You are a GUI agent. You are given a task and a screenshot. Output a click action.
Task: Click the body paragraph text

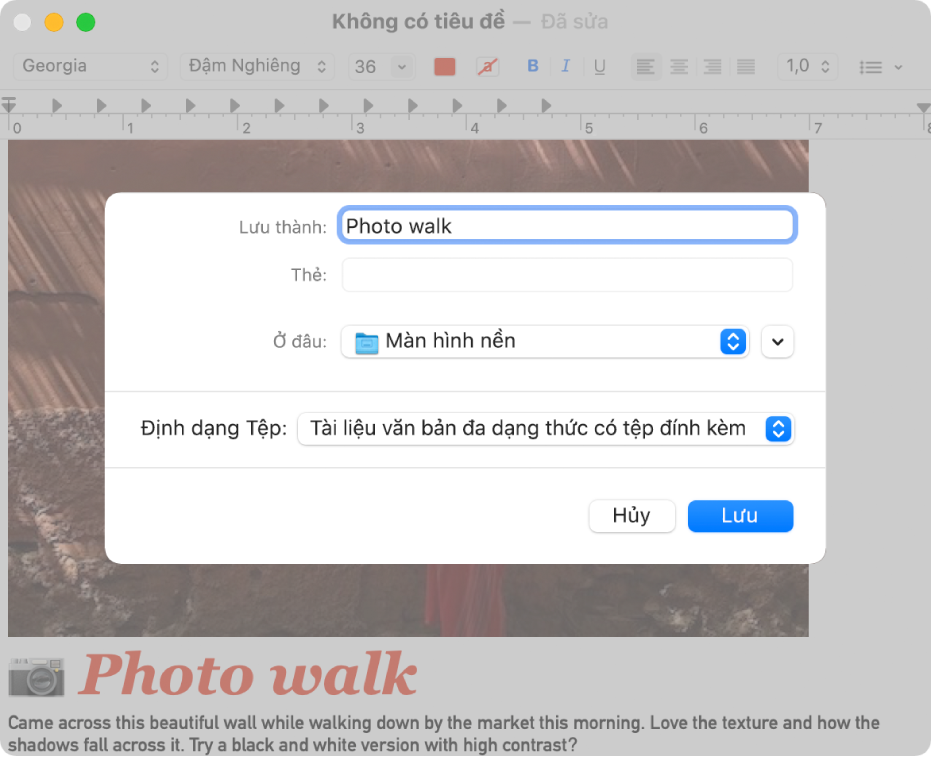pos(444,734)
